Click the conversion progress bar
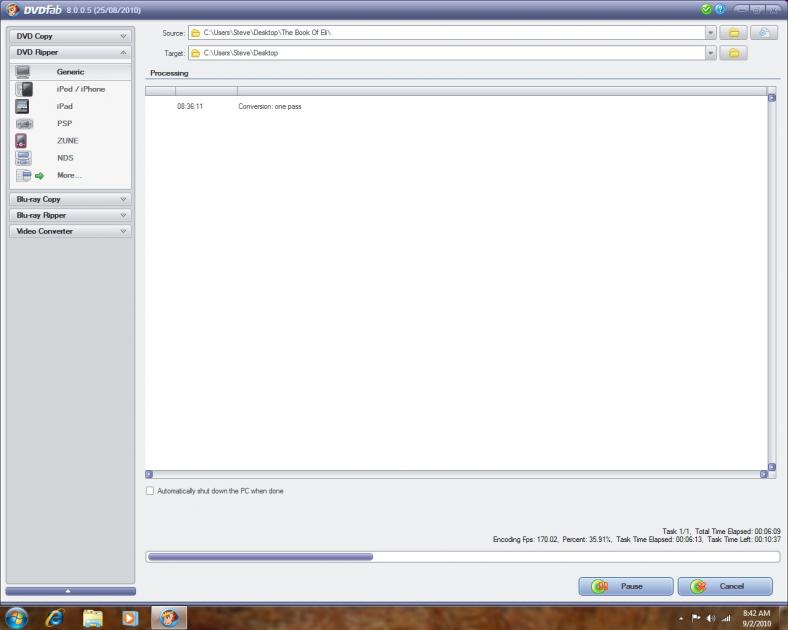The width and height of the screenshot is (788, 630). click(463, 557)
